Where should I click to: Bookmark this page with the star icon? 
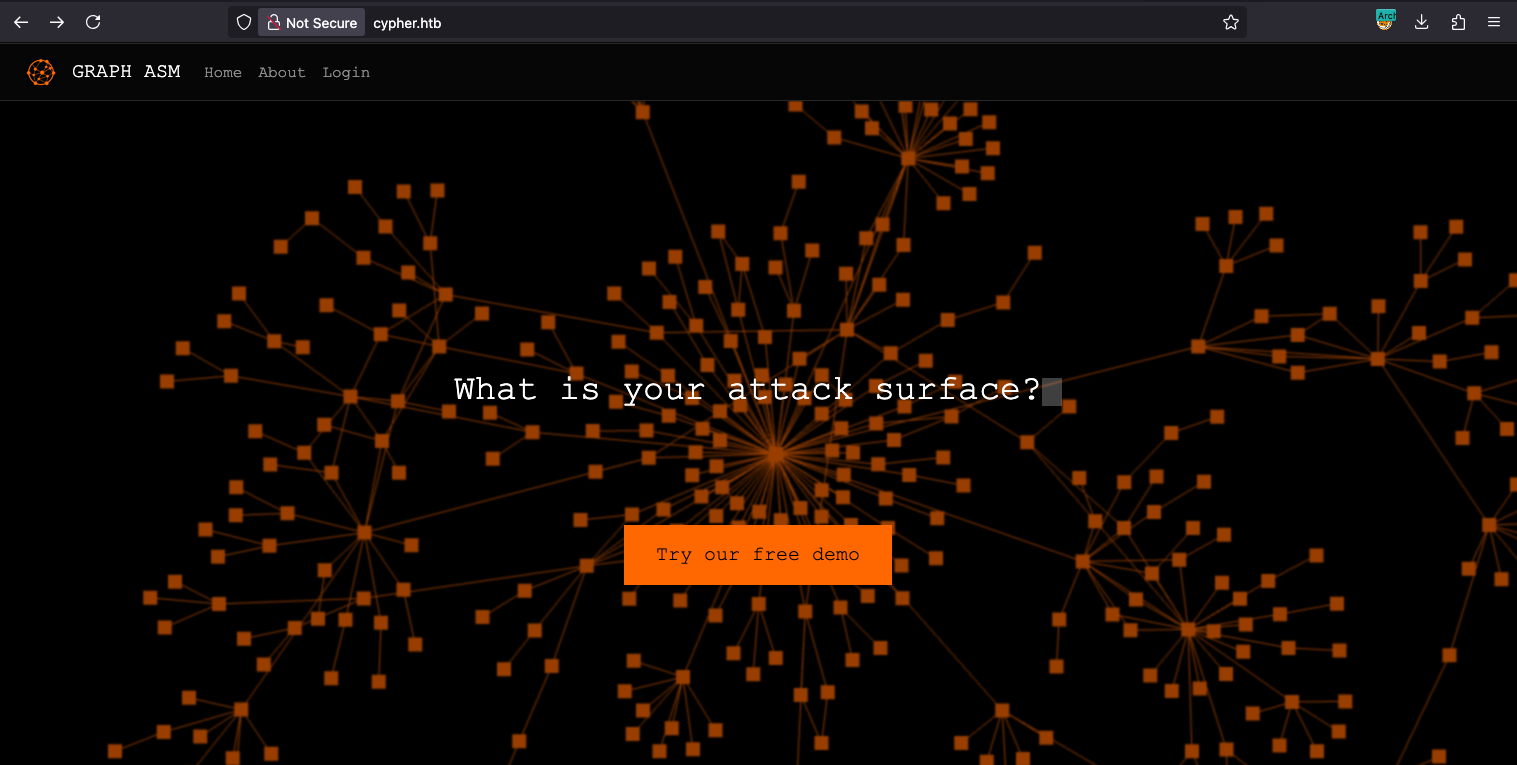1230,22
